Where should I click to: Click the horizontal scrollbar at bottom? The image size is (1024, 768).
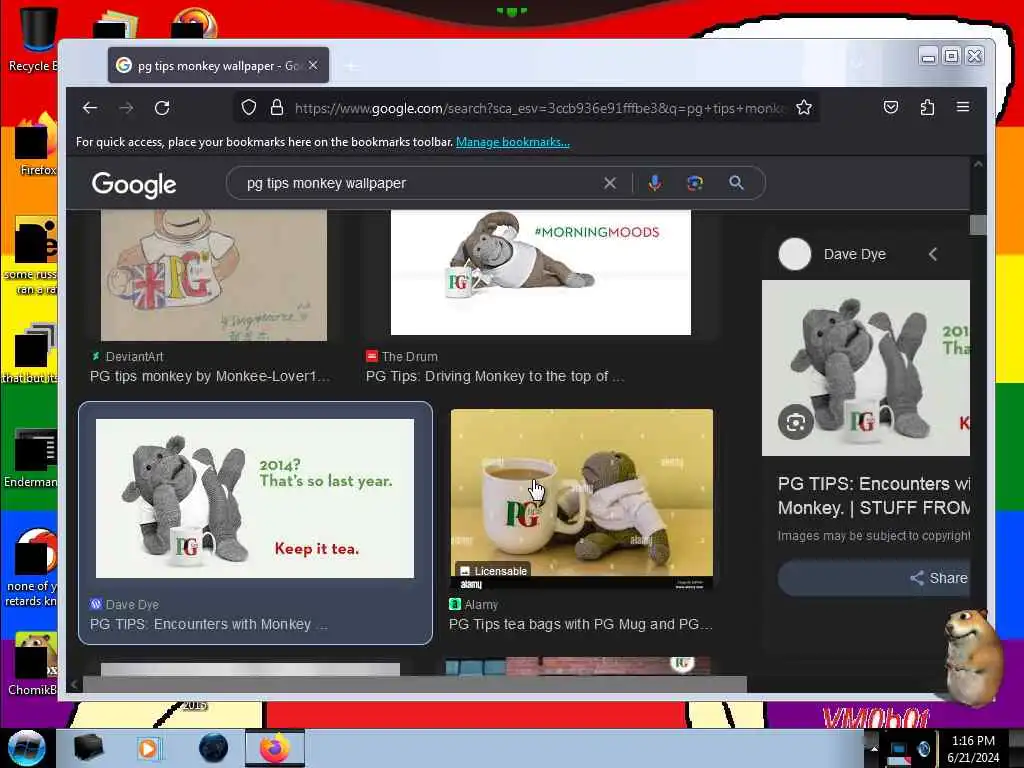point(414,684)
